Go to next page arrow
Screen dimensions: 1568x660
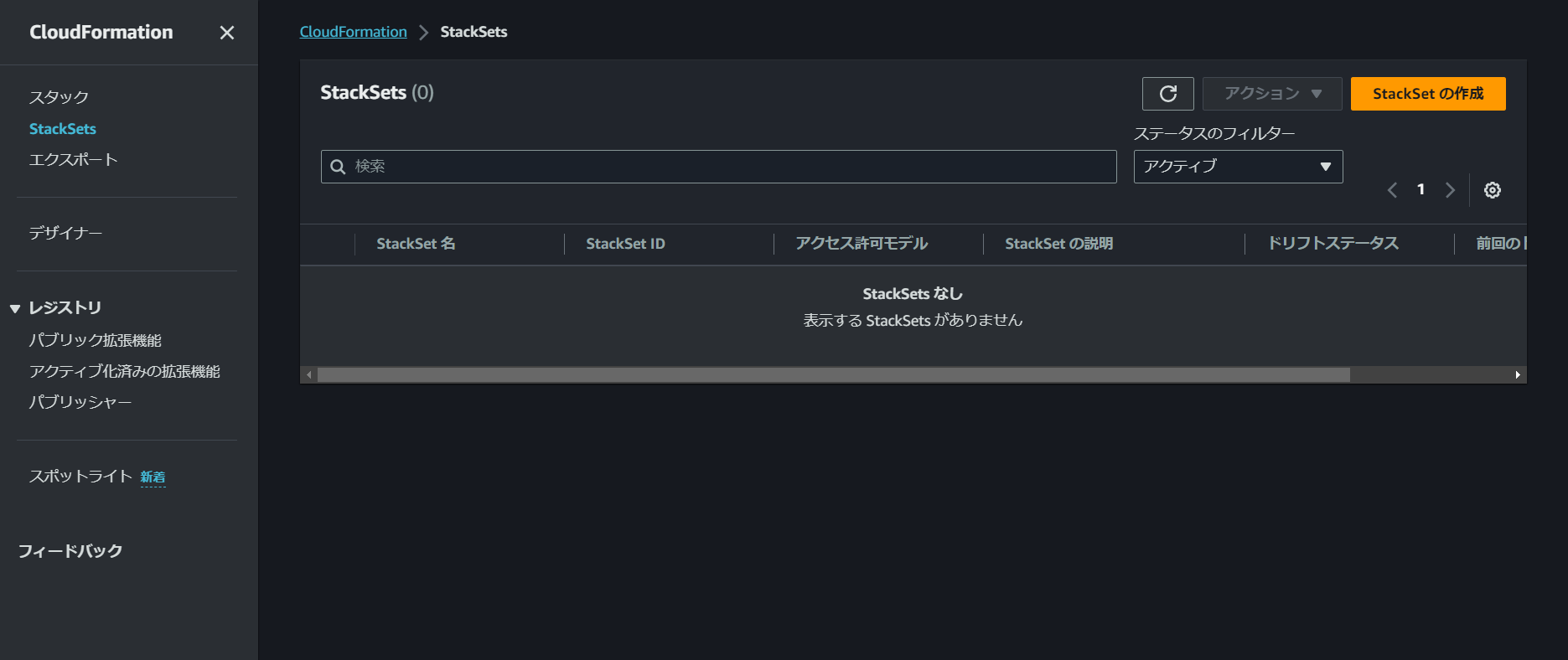pyautogui.click(x=1450, y=190)
